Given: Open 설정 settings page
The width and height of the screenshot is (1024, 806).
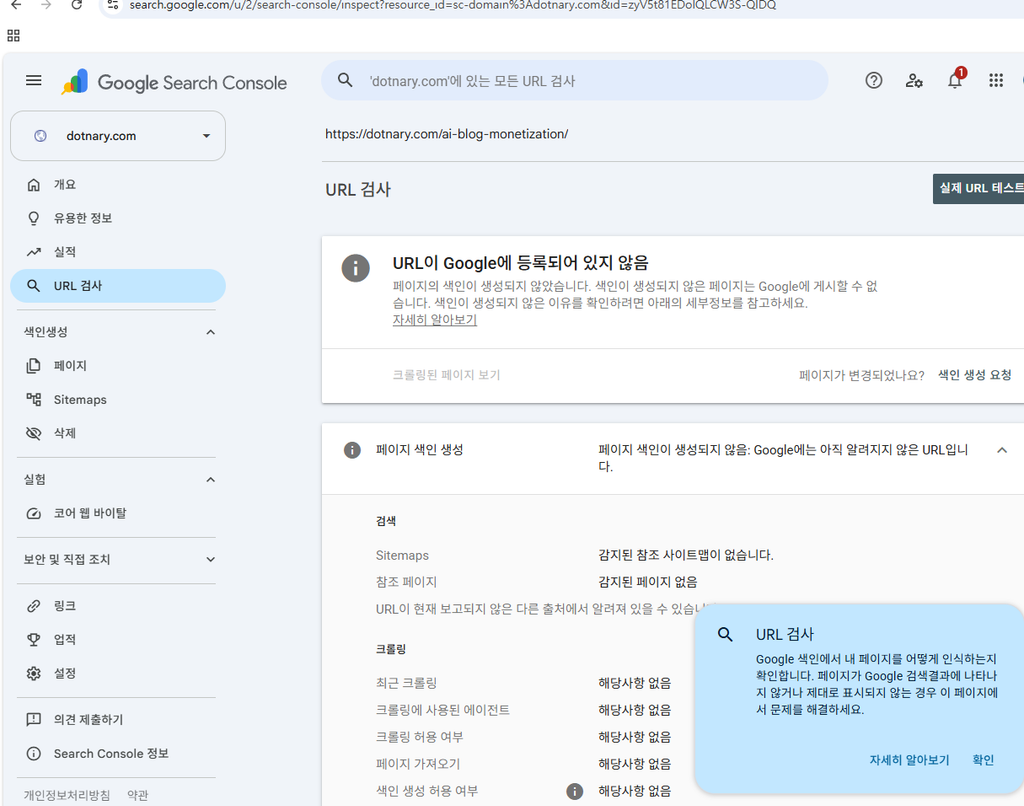Looking at the screenshot, I should point(118,673).
